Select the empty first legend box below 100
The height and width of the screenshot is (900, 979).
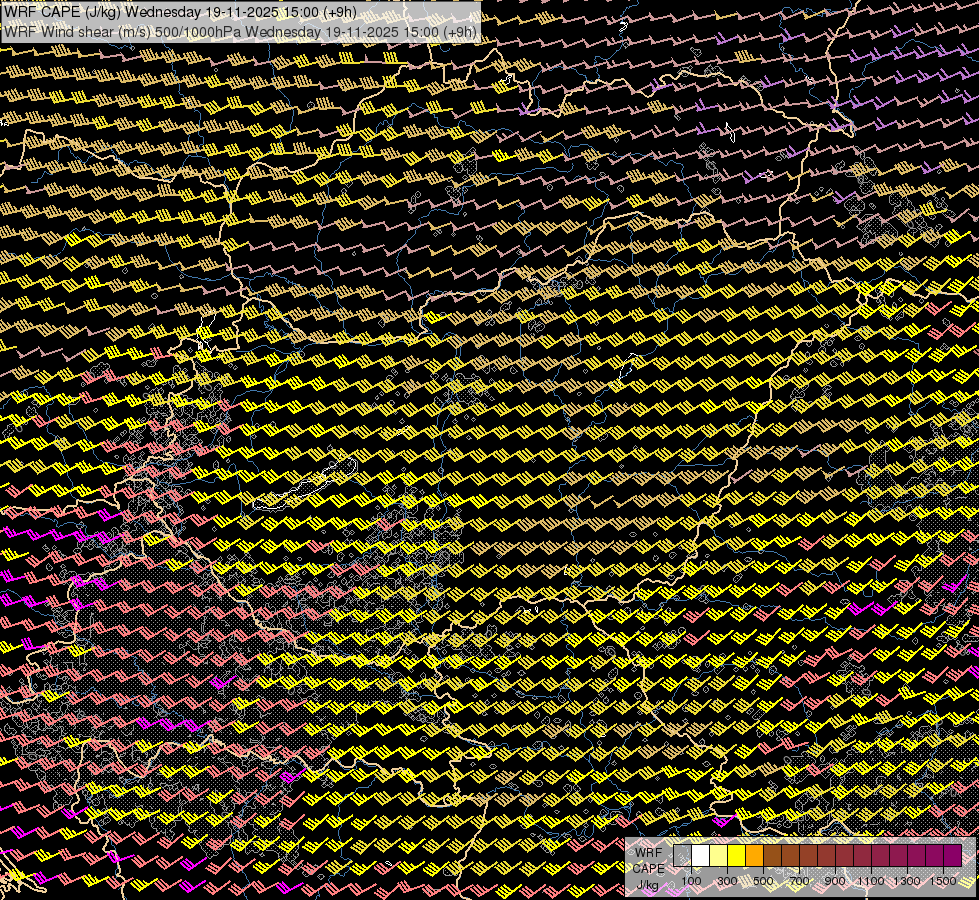pos(682,855)
